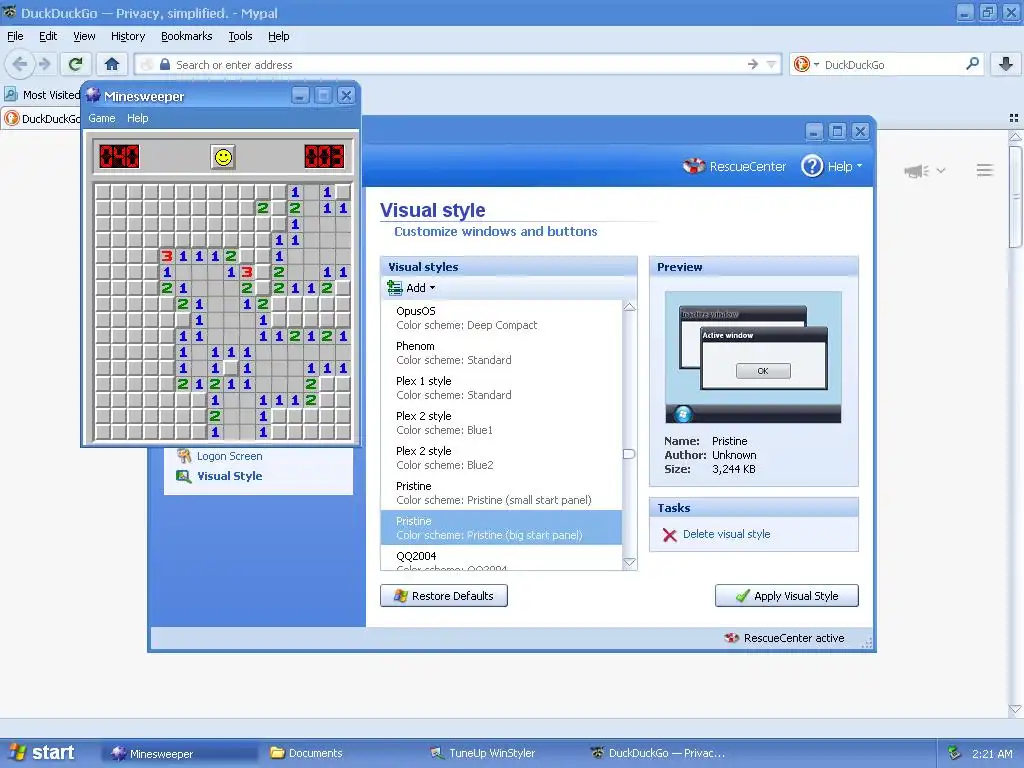
Task: Click the tab grid icon at right
Action: [1014, 118]
